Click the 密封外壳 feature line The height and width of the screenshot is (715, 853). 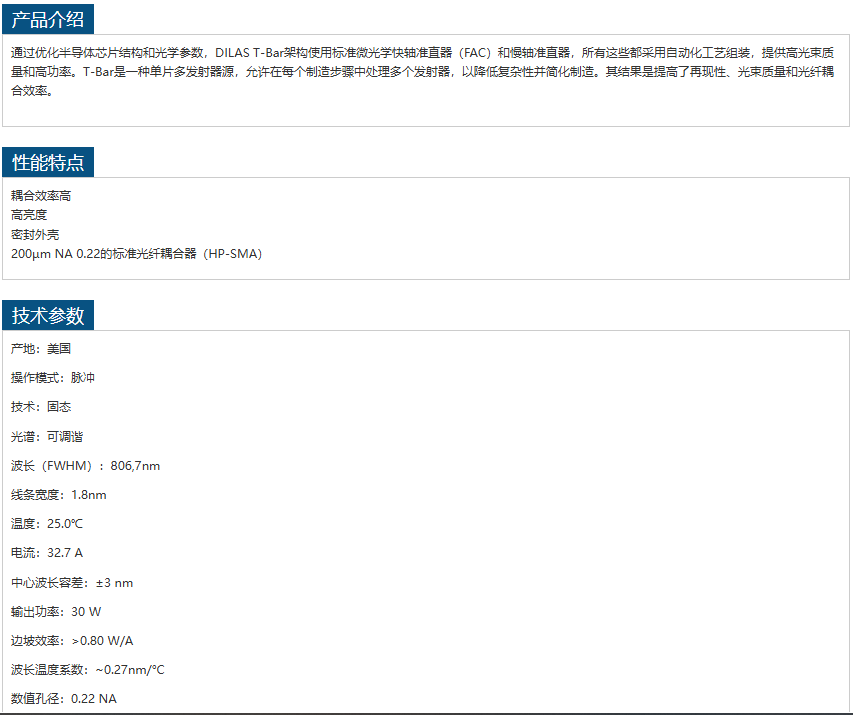[x=35, y=234]
